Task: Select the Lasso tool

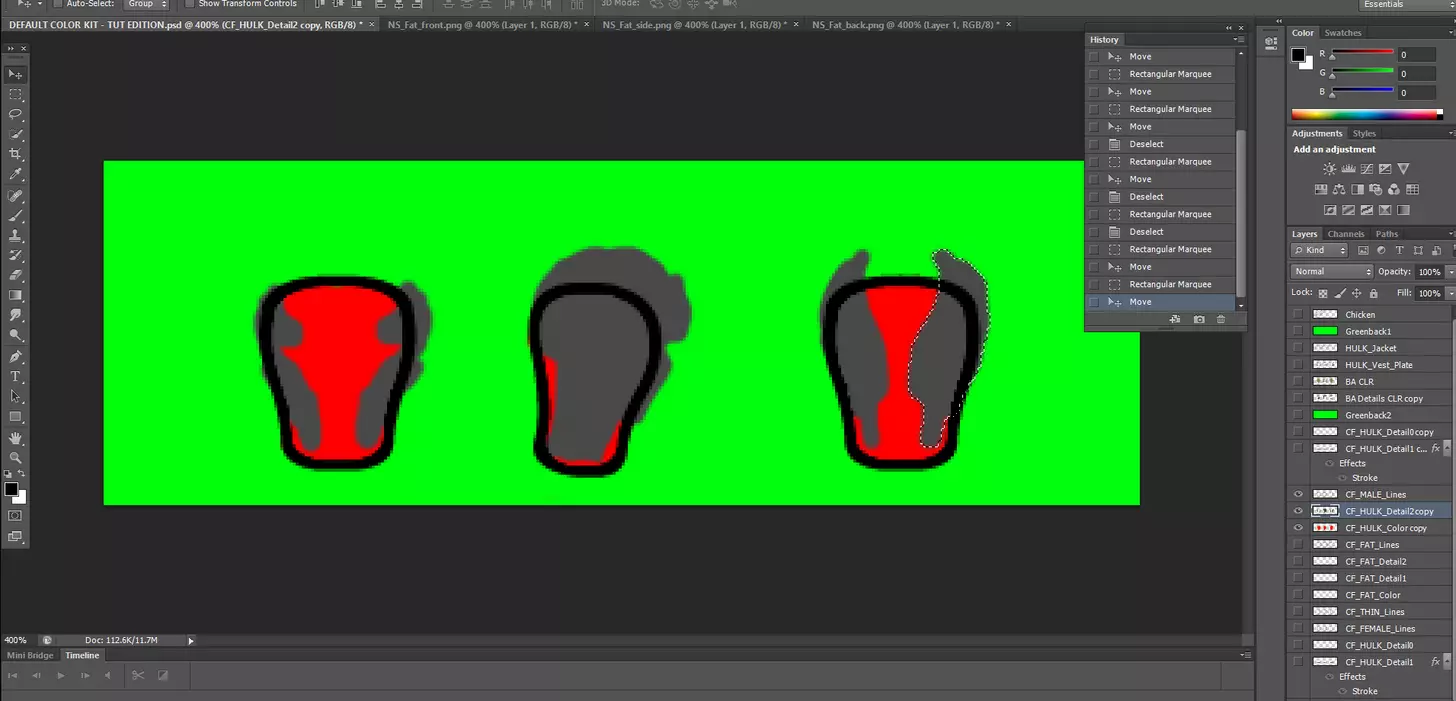Action: click(15, 114)
